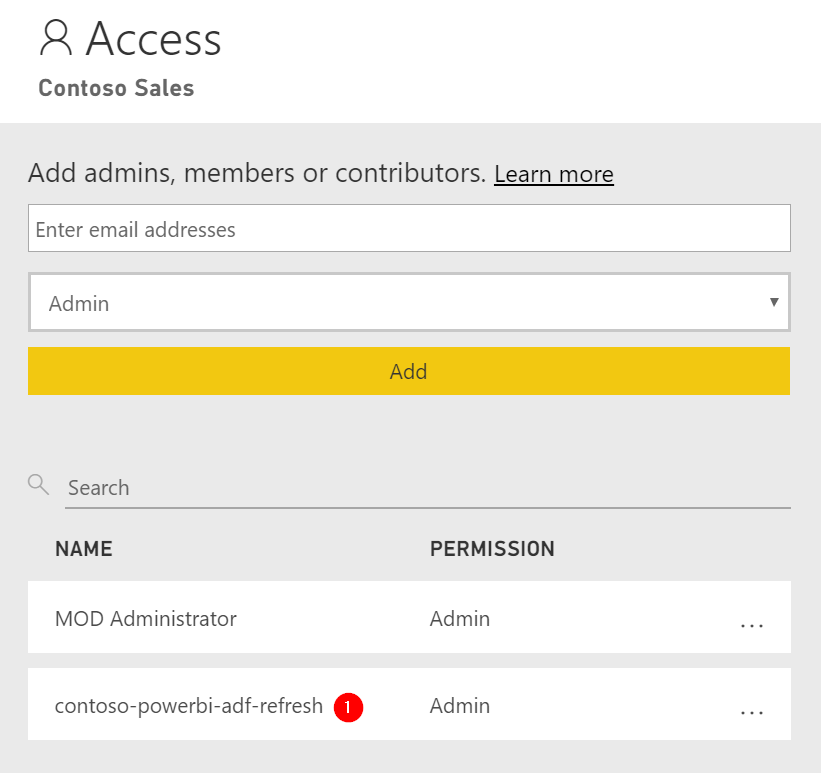Select the MOD Administrator row
The image size is (821, 773).
[409, 617]
